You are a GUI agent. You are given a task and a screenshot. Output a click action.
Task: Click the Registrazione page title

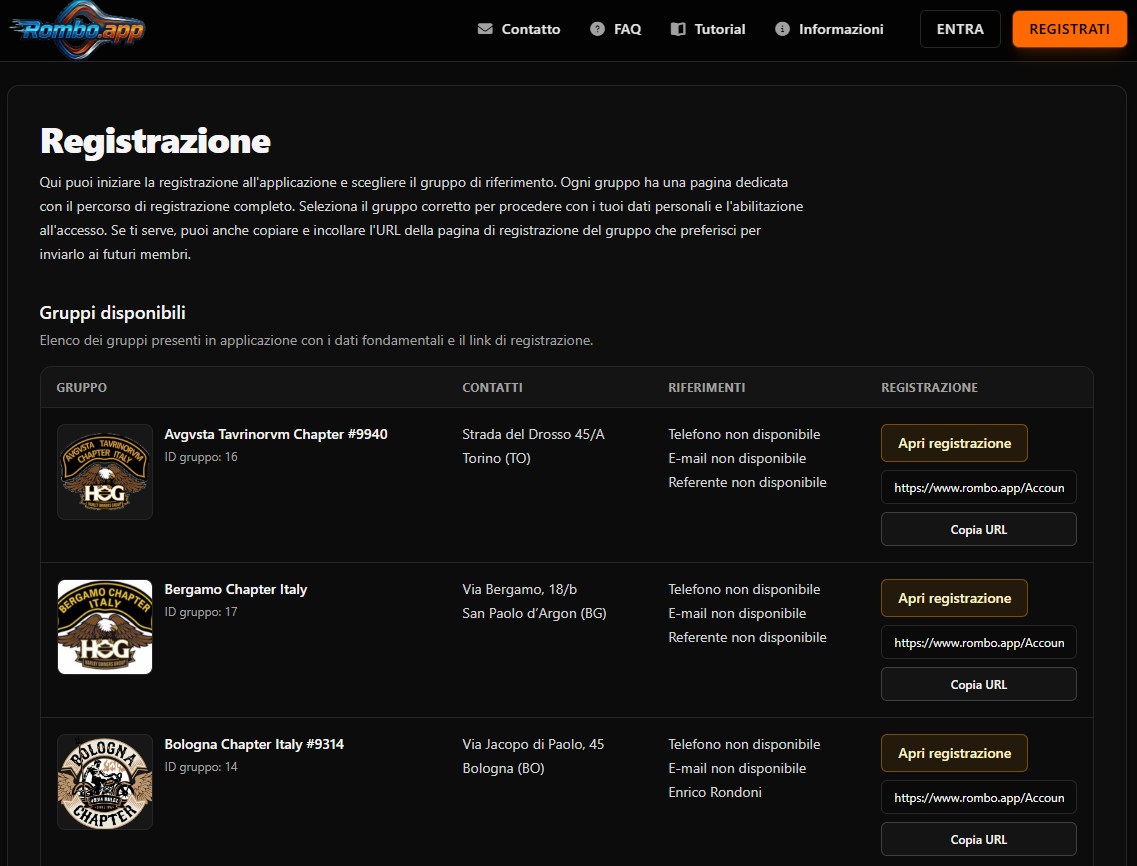pyautogui.click(x=155, y=141)
